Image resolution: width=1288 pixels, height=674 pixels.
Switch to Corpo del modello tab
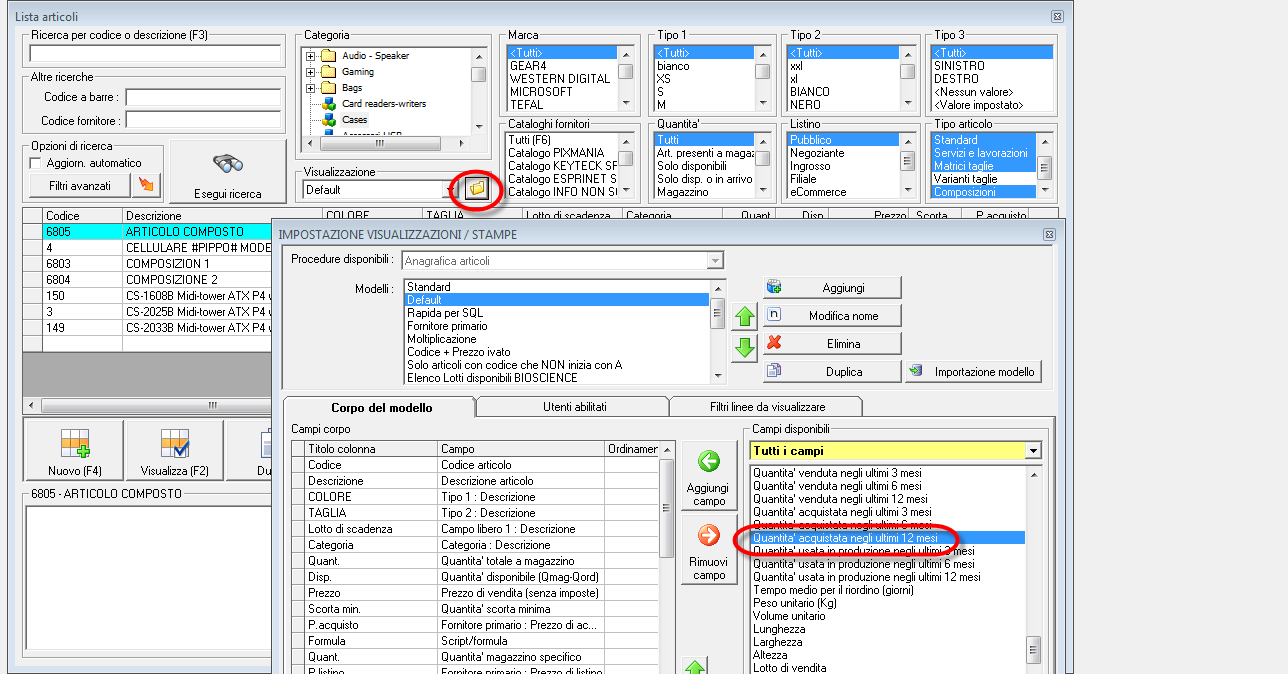pyautogui.click(x=381, y=408)
